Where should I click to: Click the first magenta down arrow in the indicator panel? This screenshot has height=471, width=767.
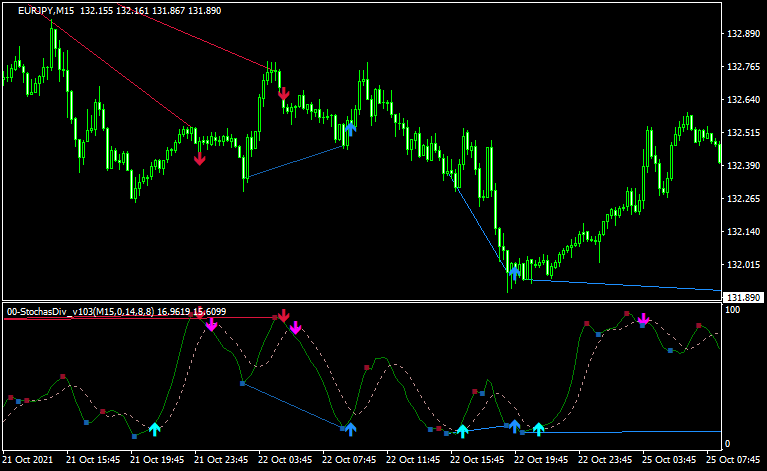tap(212, 325)
